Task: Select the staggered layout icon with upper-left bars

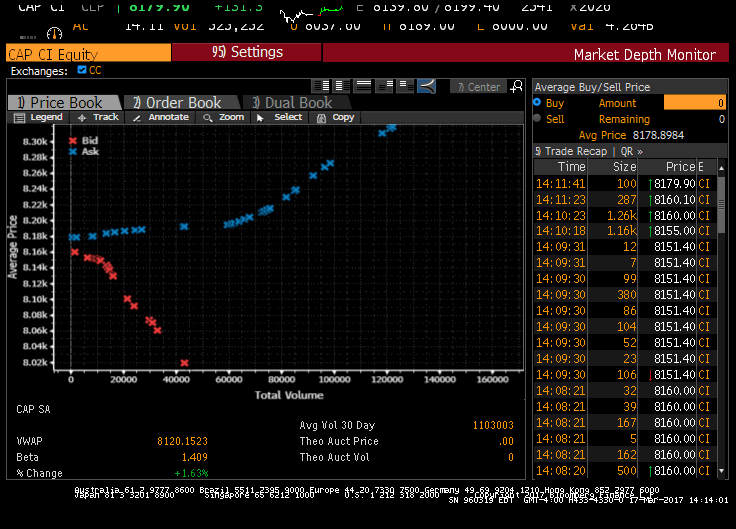Action: [405, 86]
